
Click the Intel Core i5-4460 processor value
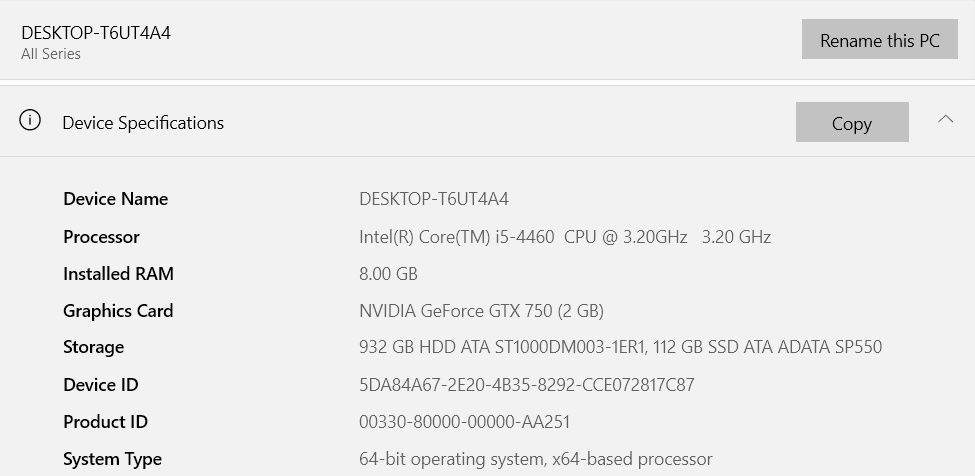tap(565, 237)
